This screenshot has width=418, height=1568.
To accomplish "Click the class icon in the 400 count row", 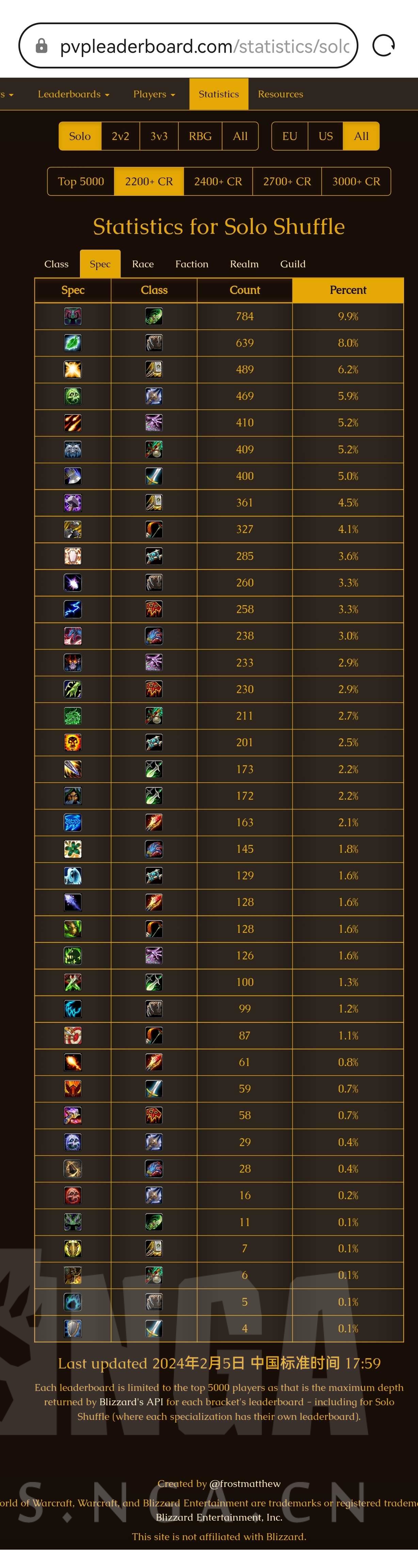I will point(154,476).
